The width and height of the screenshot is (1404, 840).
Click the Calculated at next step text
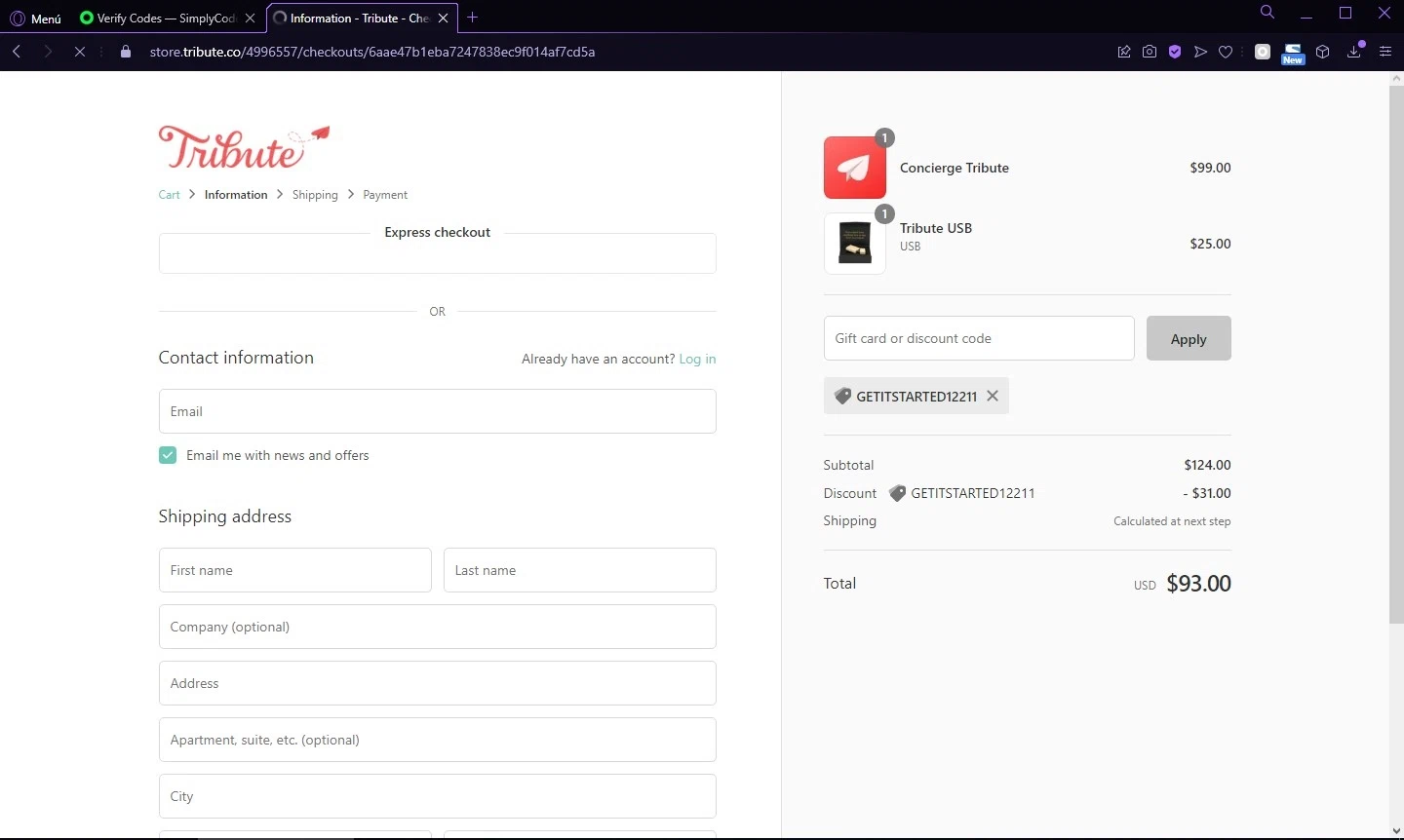(1172, 521)
